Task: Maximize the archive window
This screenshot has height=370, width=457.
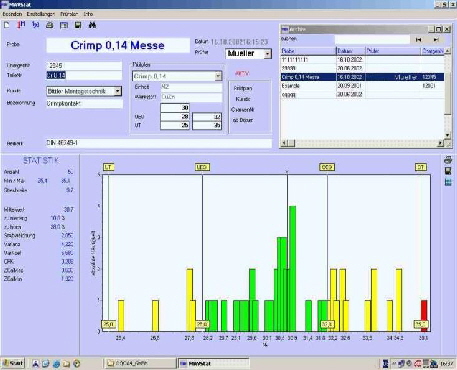Action: pos(439,29)
